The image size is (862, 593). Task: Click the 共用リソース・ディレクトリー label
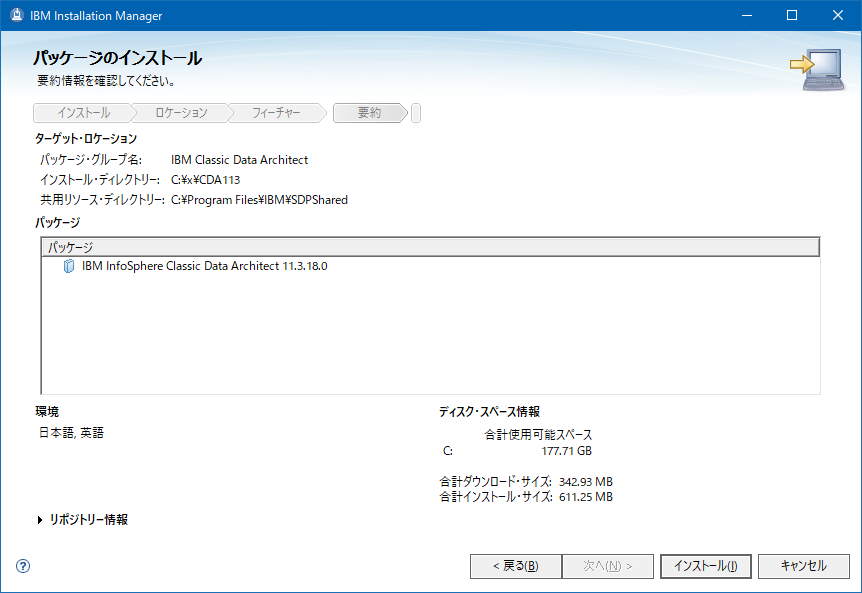pyautogui.click(x=102, y=200)
